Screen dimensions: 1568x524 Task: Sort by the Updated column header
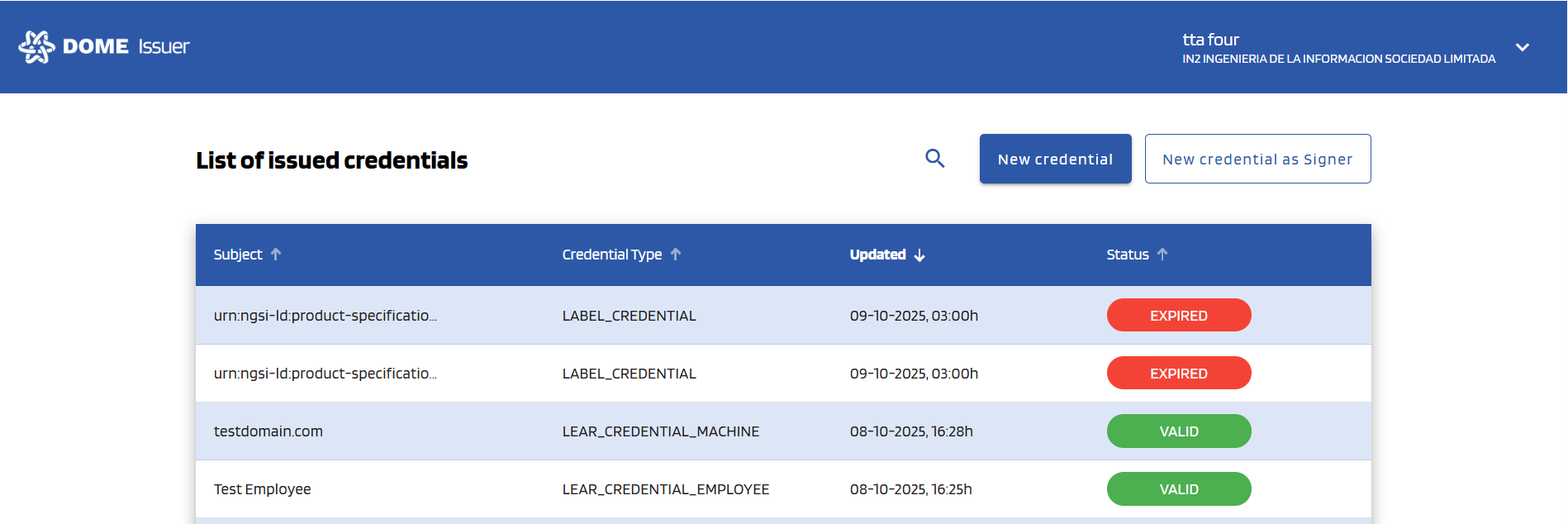click(877, 255)
